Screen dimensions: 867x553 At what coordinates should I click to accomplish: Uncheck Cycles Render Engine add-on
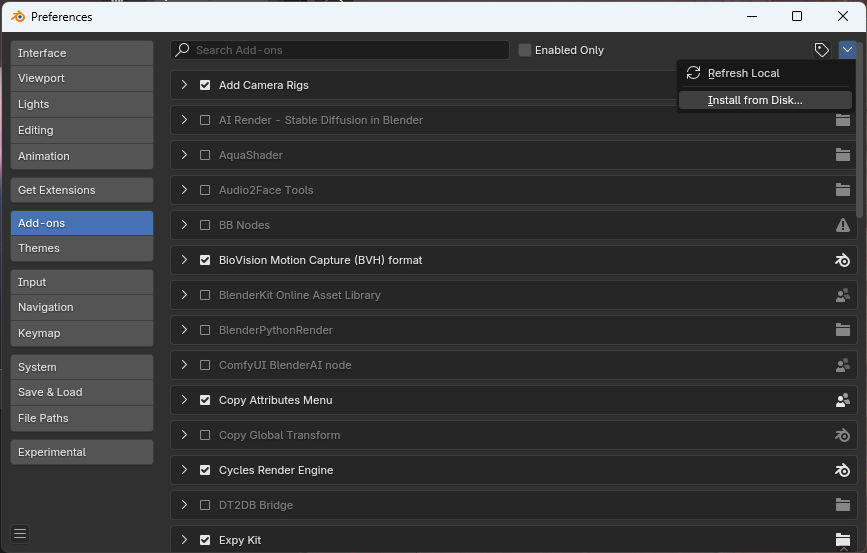point(205,470)
